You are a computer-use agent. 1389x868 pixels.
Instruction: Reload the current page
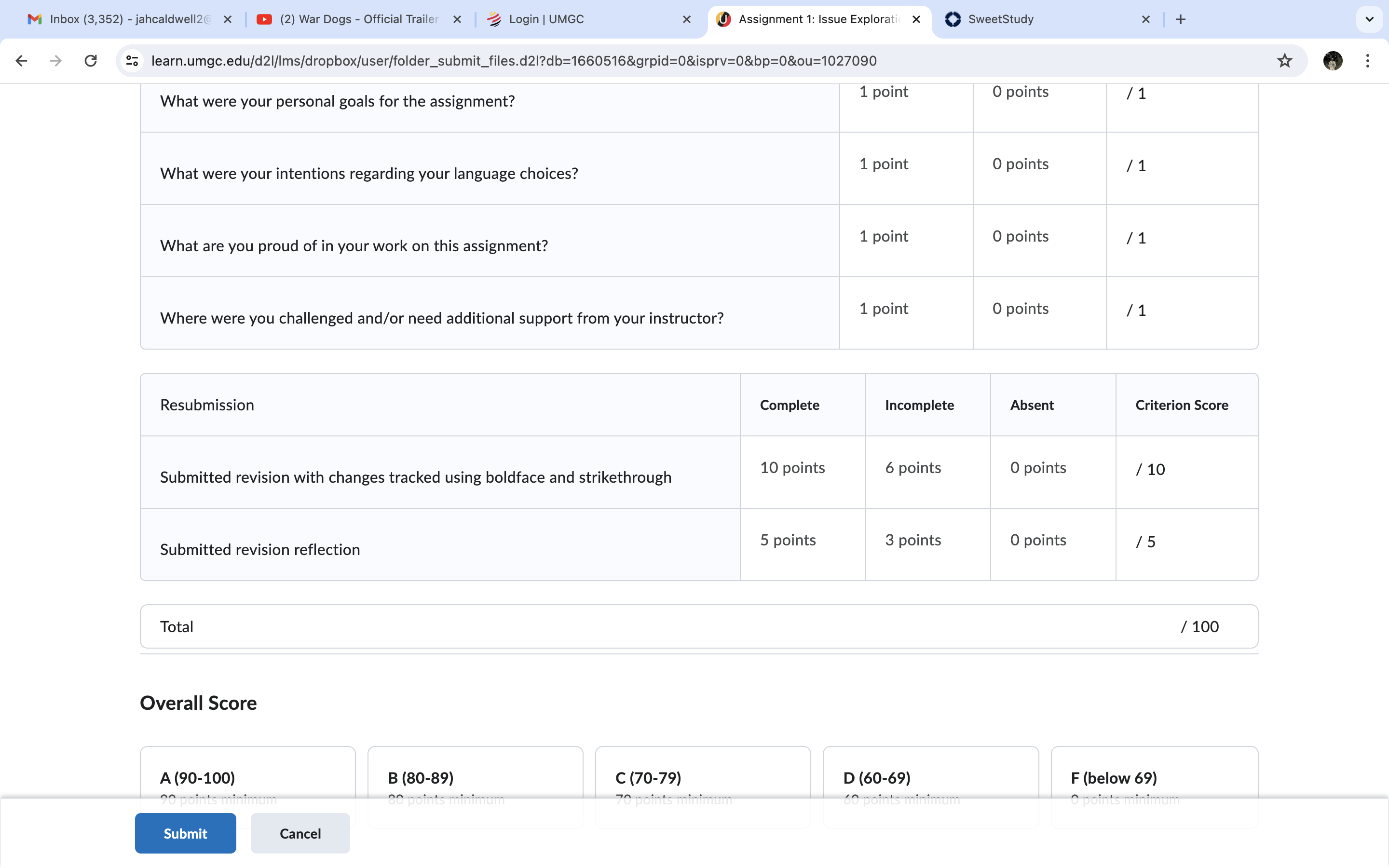pos(91,61)
